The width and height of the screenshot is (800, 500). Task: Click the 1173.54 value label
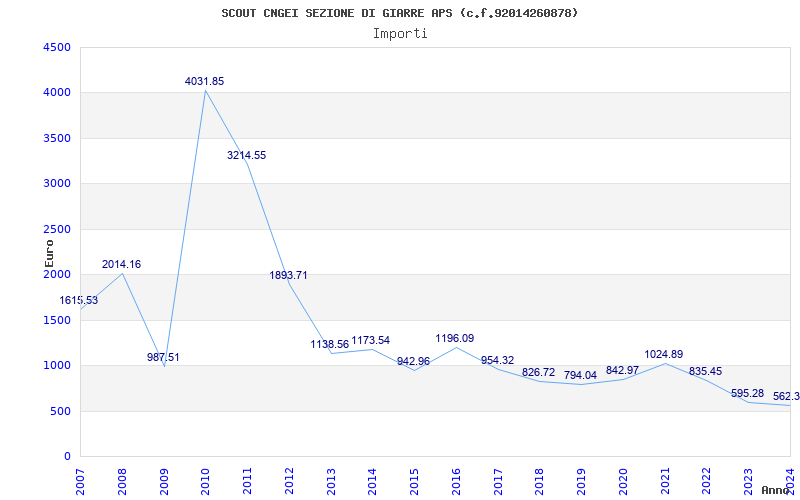tap(371, 340)
